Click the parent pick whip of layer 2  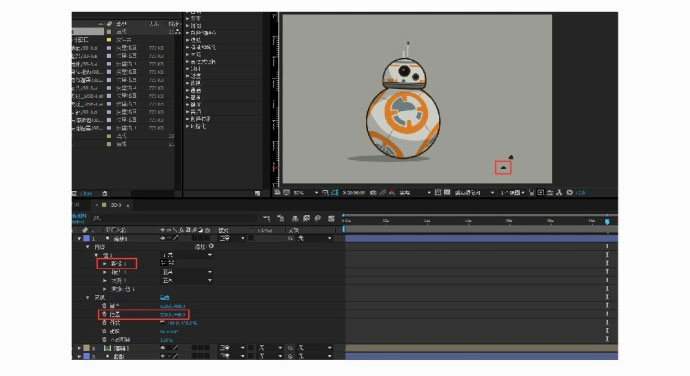point(290,348)
